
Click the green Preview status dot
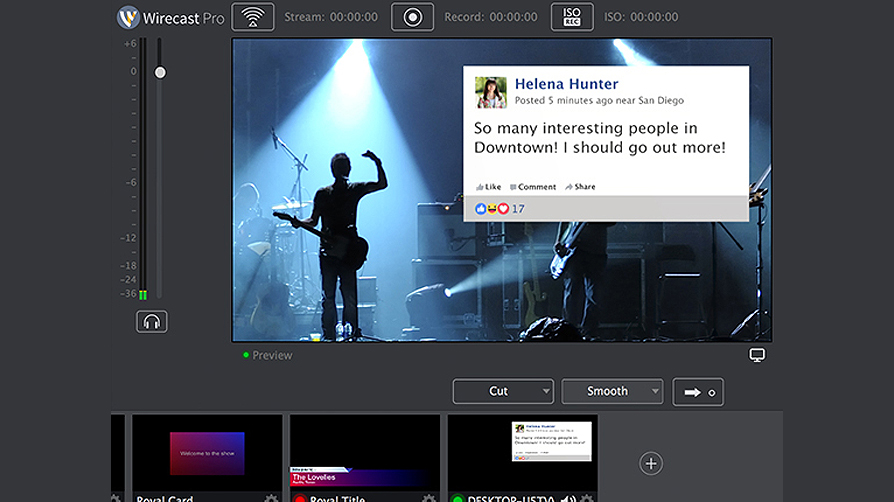tap(246, 355)
